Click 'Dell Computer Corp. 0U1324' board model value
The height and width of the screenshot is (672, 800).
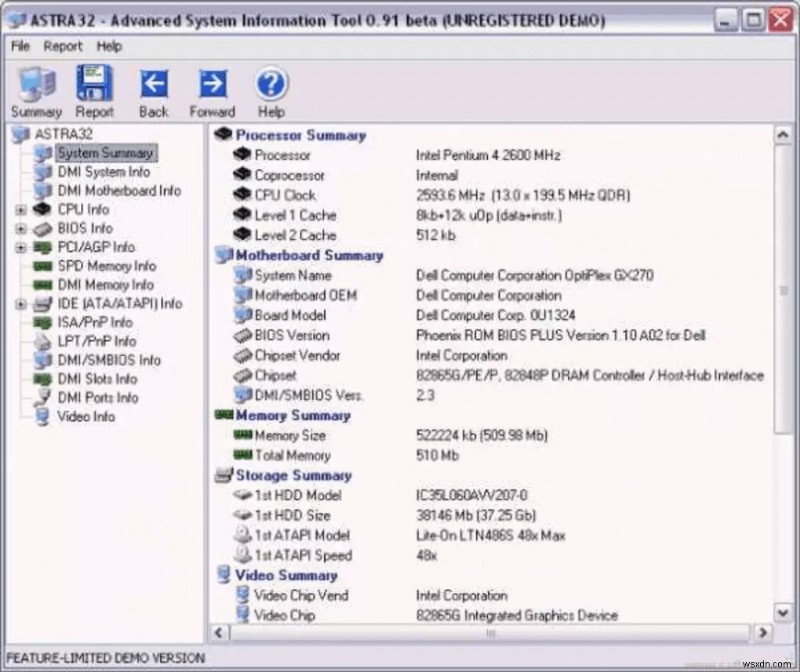pyautogui.click(x=496, y=315)
